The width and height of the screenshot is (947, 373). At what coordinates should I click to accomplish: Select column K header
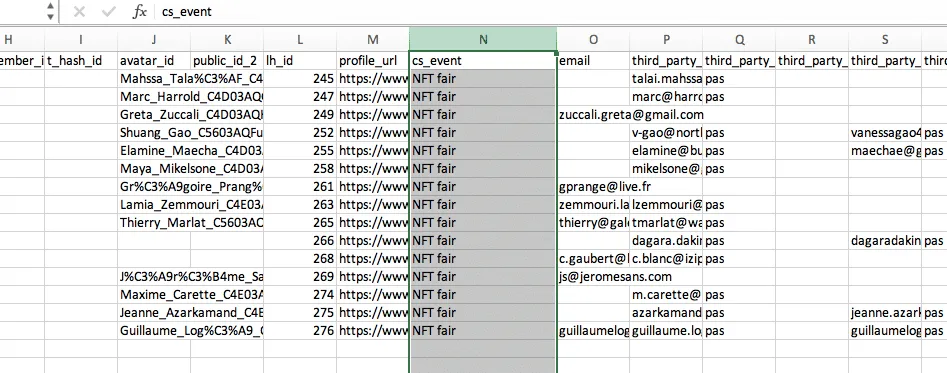click(x=227, y=40)
